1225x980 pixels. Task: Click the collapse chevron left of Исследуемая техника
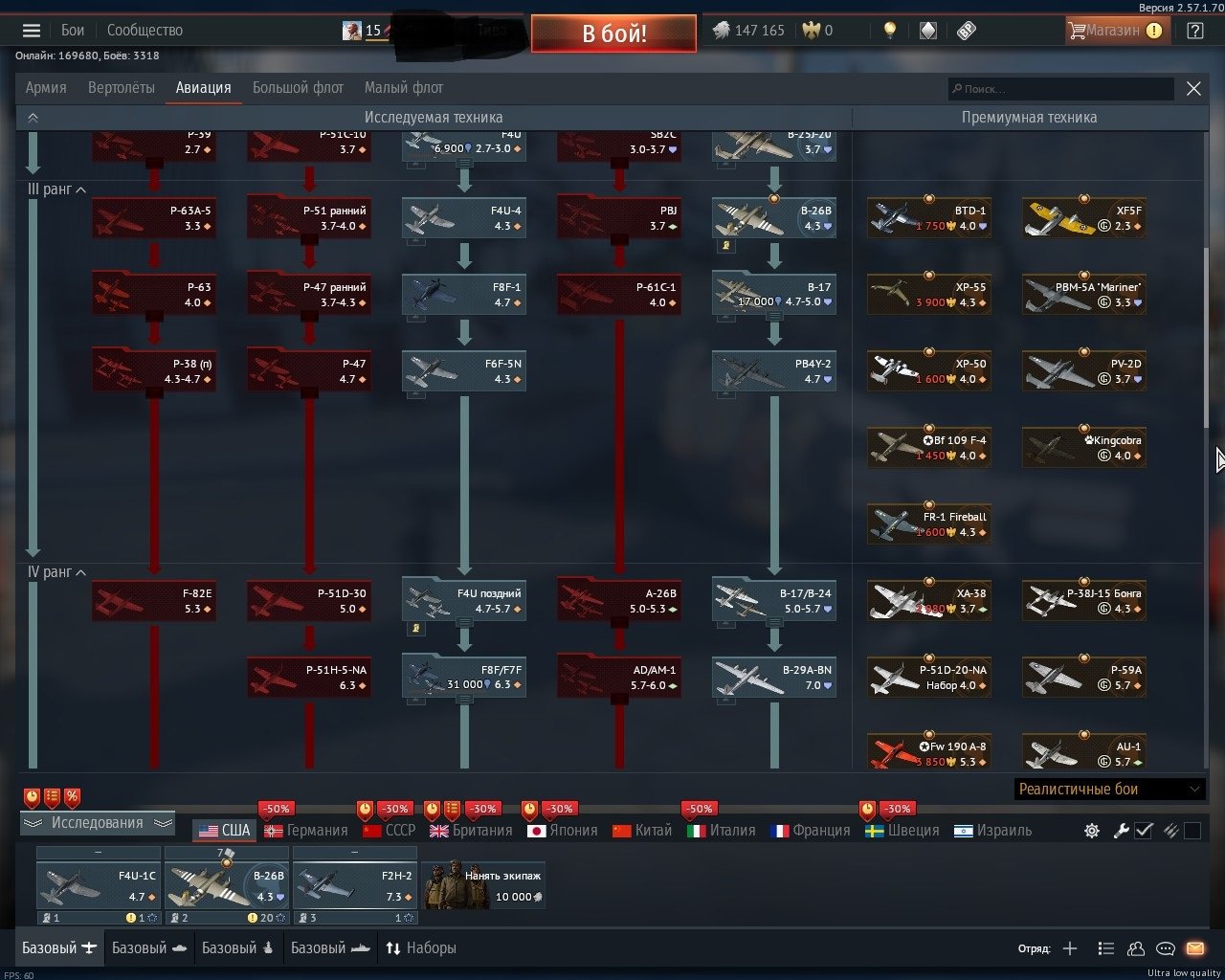[x=33, y=118]
